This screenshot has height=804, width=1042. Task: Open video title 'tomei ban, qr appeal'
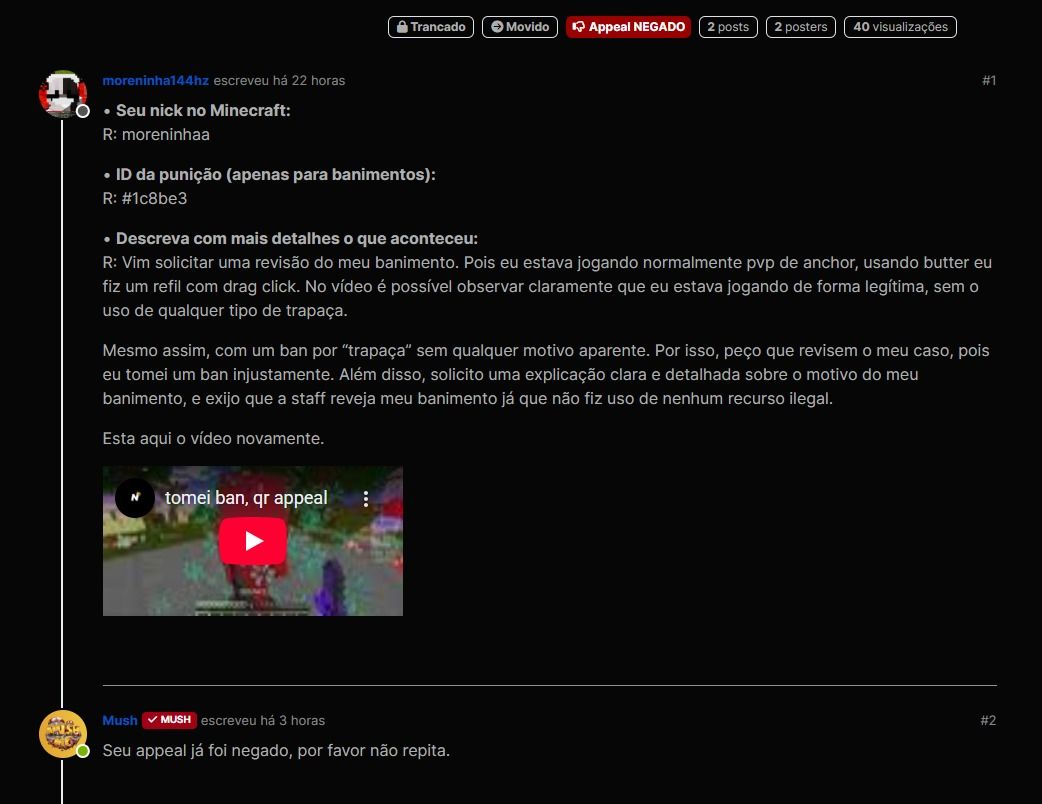point(246,498)
